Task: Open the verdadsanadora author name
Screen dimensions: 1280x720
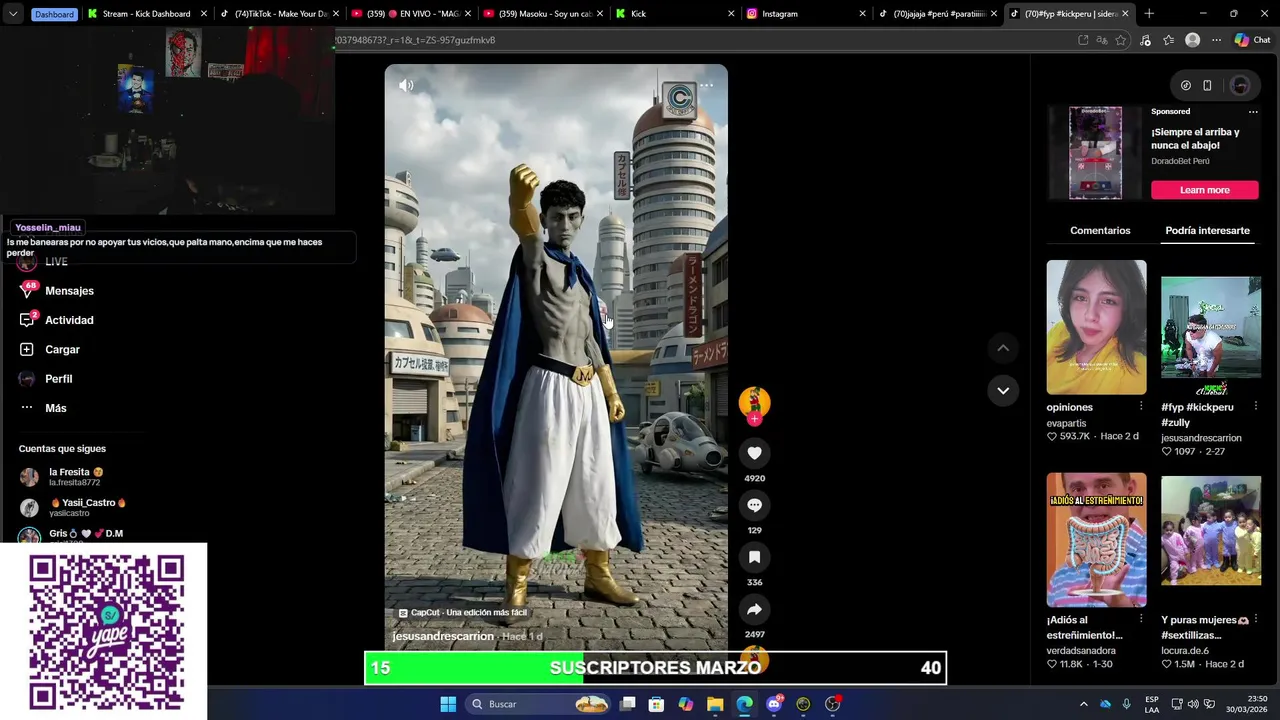Action: (1081, 650)
